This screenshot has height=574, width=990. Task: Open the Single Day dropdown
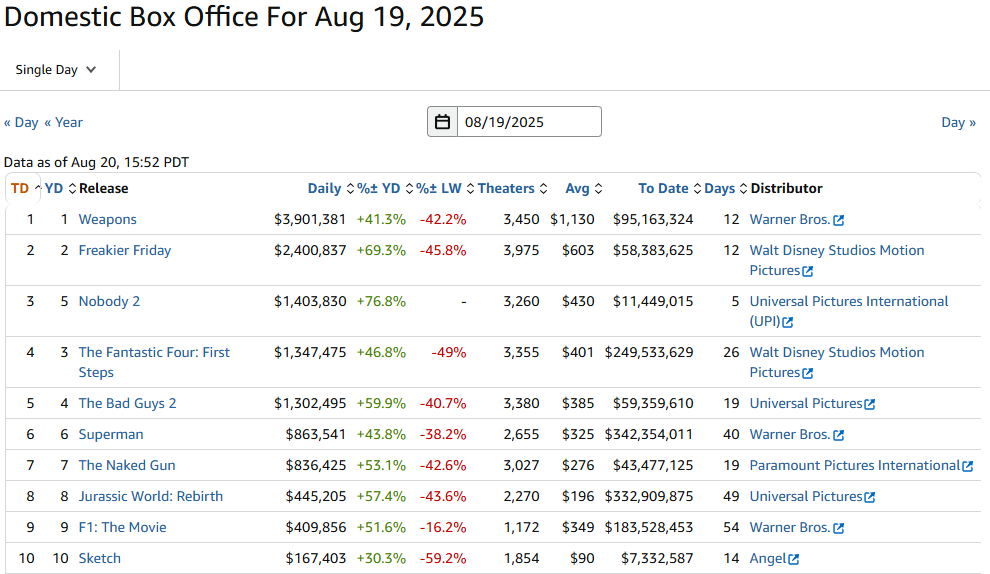(x=56, y=69)
